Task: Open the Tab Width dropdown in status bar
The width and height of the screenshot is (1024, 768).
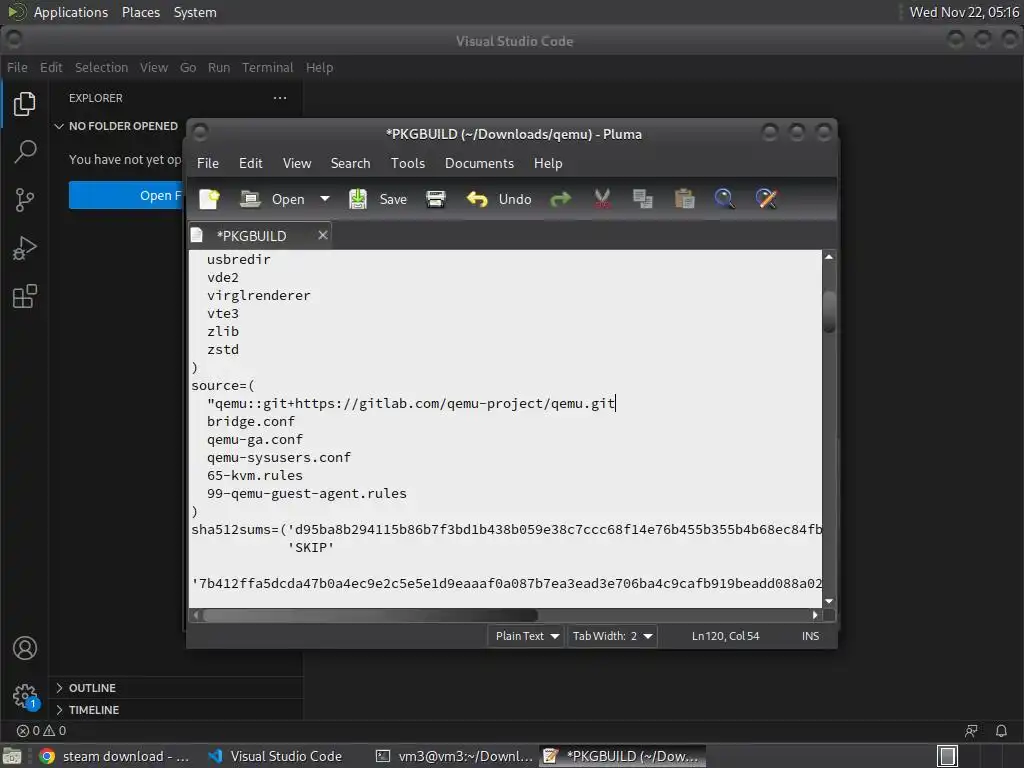Action: [611, 636]
